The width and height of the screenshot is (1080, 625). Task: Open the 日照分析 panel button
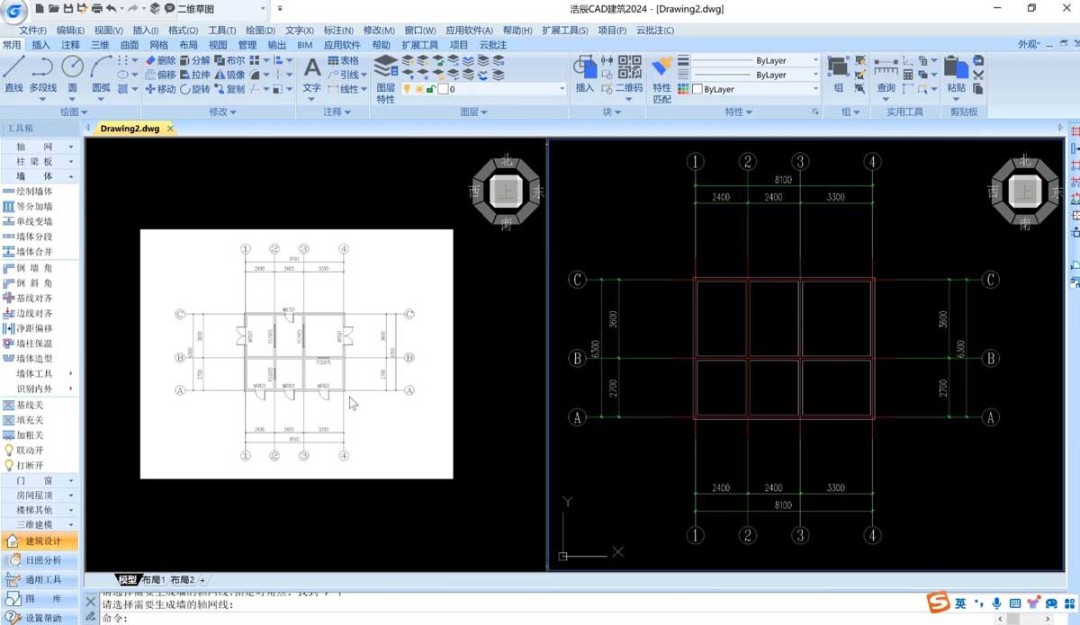pyautogui.click(x=42, y=560)
